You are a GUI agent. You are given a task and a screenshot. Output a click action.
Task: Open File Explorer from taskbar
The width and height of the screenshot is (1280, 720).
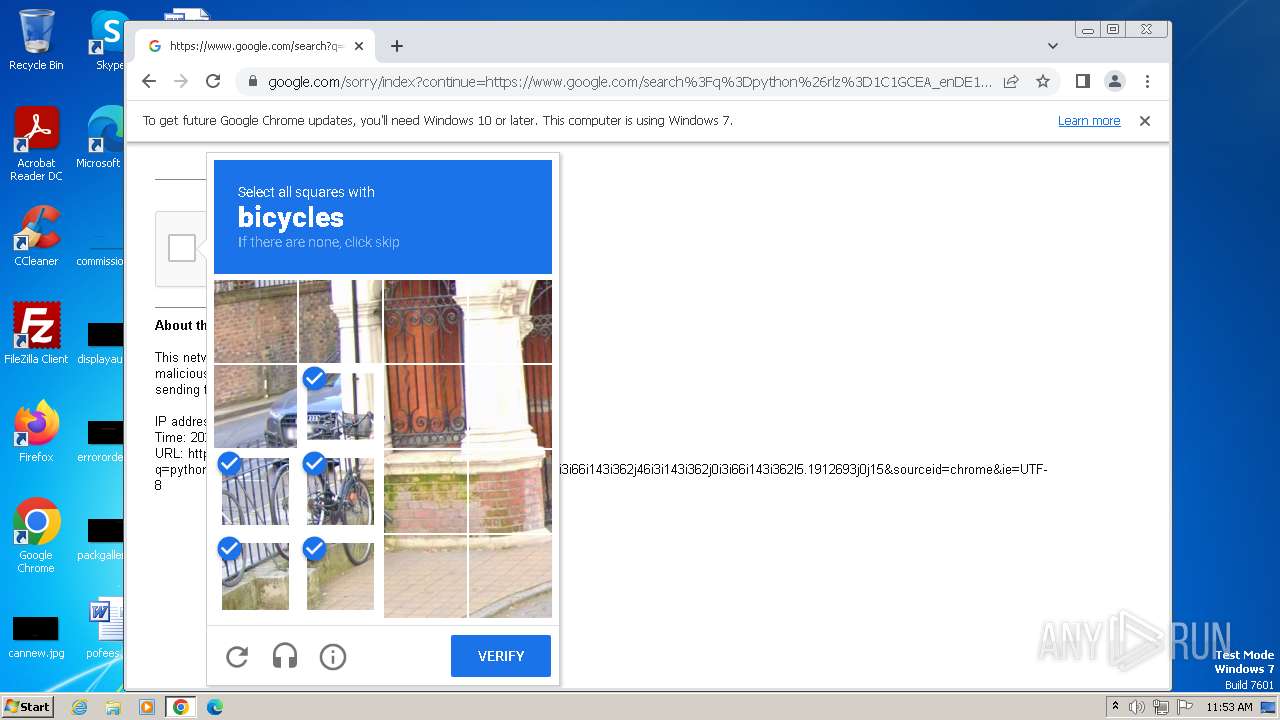pos(113,707)
